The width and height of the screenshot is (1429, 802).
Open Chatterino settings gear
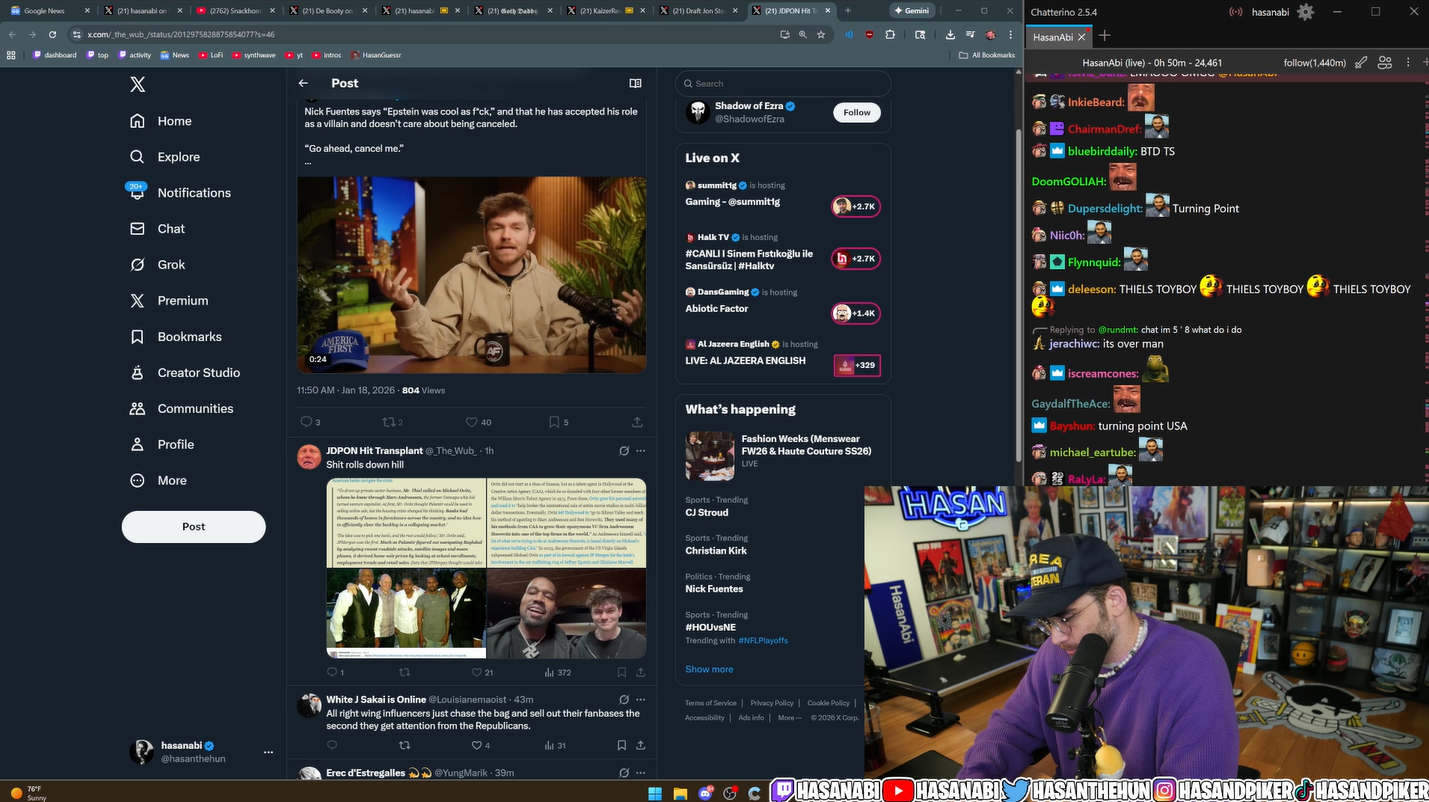point(1305,12)
